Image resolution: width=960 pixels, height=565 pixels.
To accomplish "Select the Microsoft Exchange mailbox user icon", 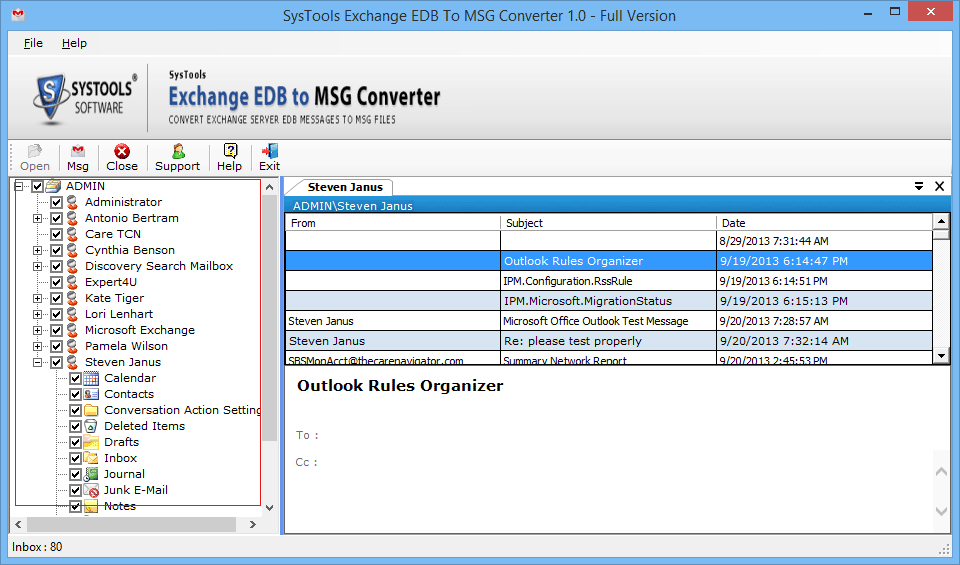I will [x=73, y=329].
